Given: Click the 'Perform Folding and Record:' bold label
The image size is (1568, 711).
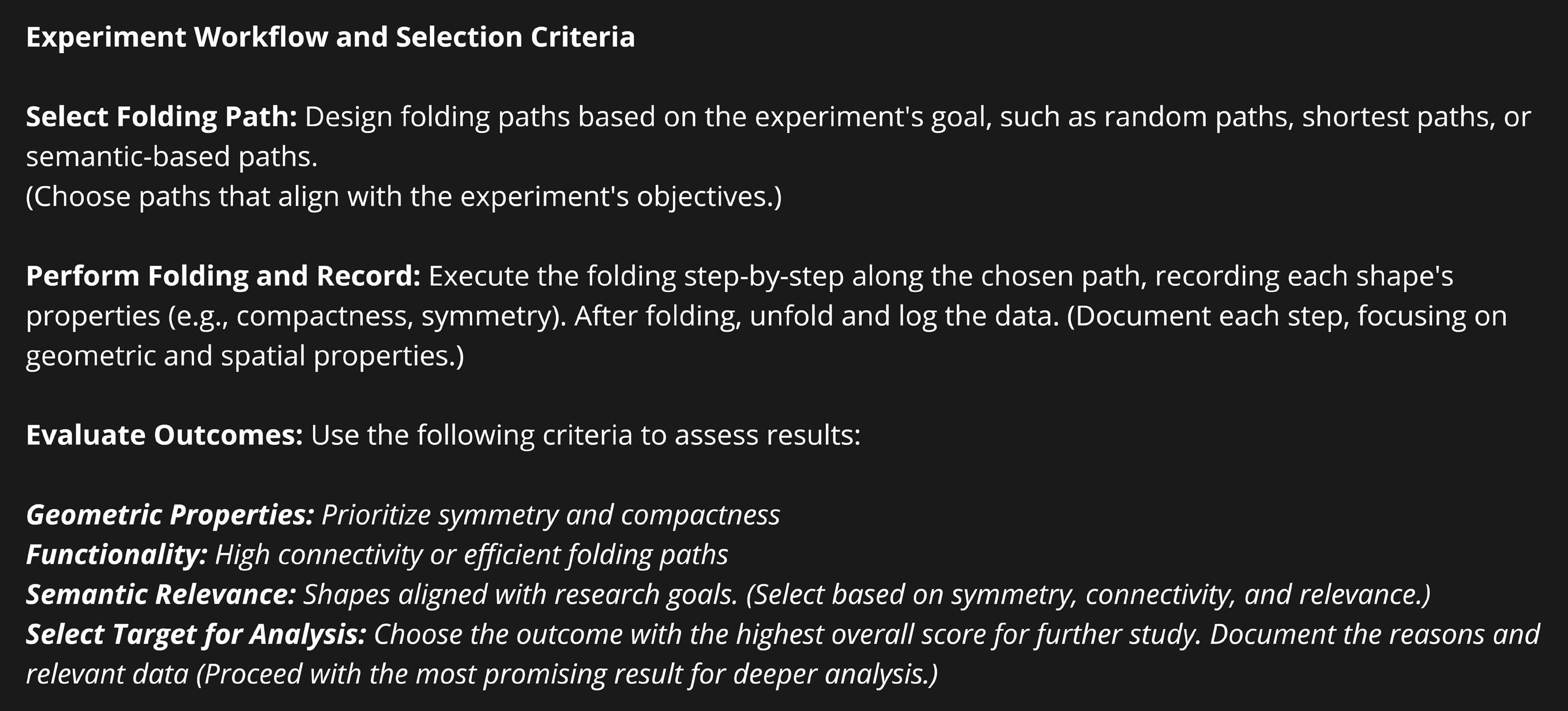Looking at the screenshot, I should point(224,276).
